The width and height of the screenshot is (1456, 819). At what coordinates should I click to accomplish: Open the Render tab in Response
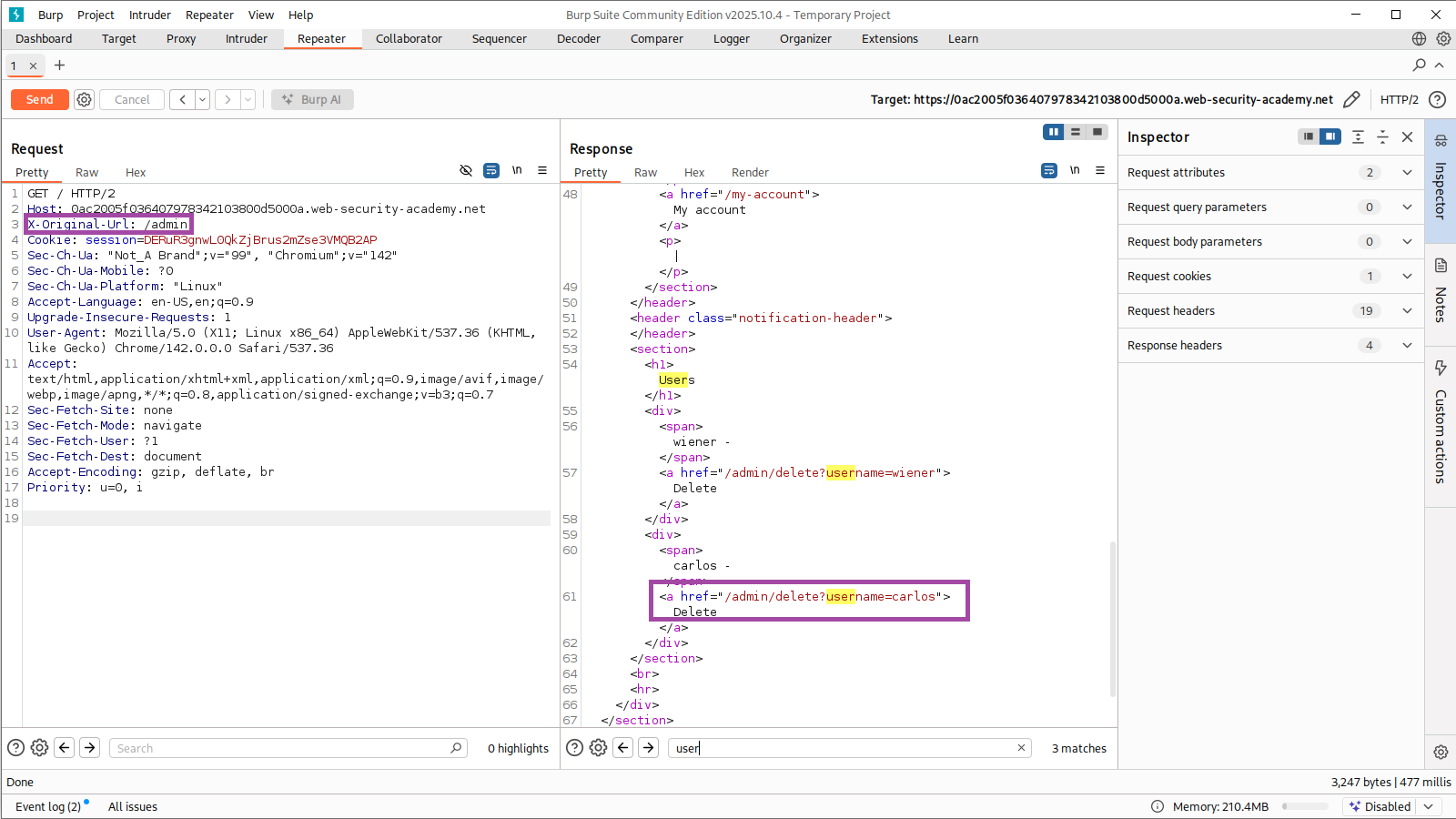coord(750,173)
